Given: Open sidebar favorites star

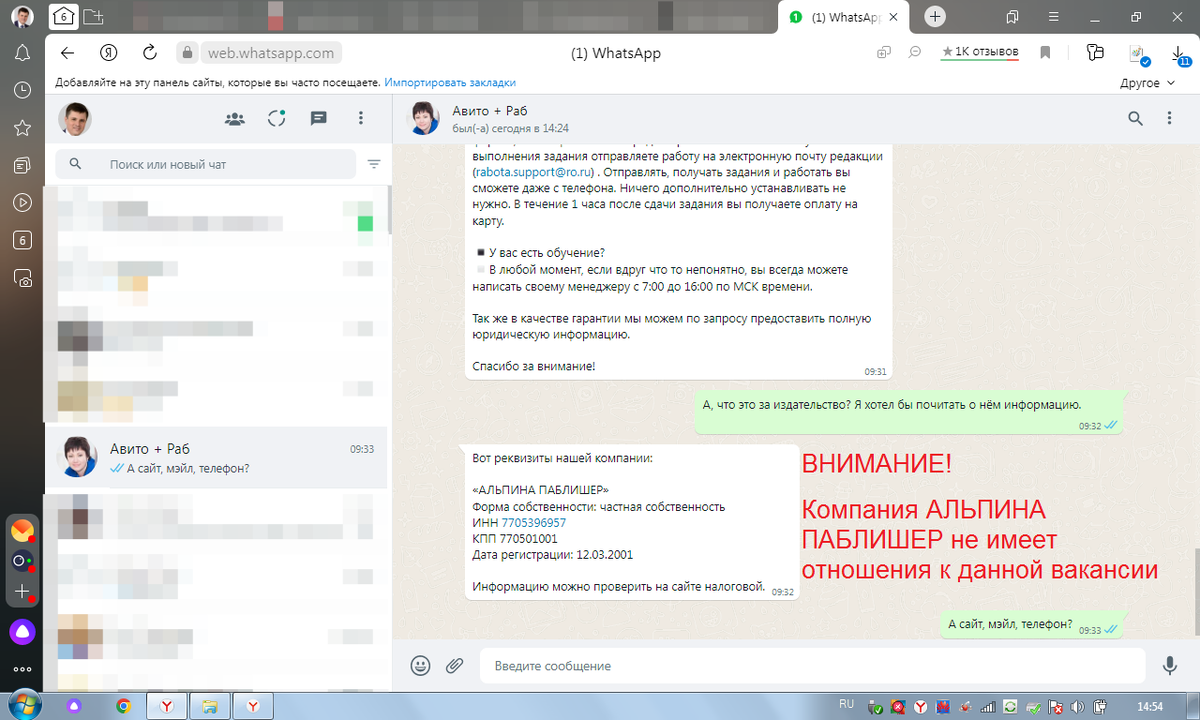Looking at the screenshot, I should coord(22,127).
